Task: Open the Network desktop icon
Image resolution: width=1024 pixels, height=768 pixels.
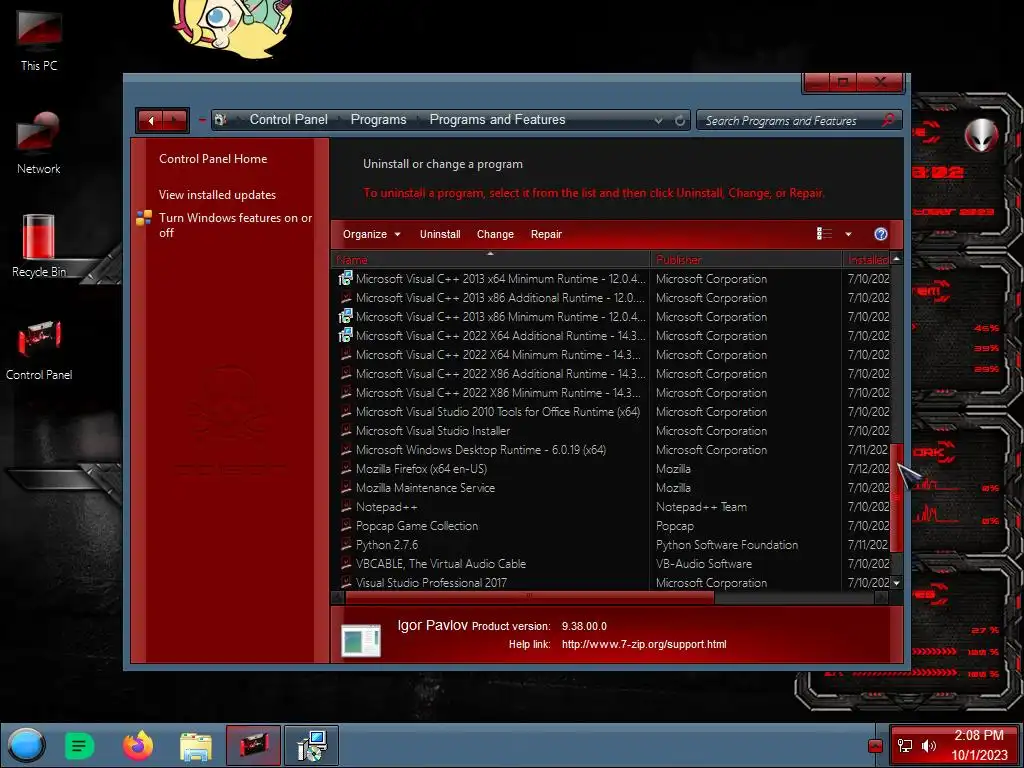Action: (x=39, y=144)
